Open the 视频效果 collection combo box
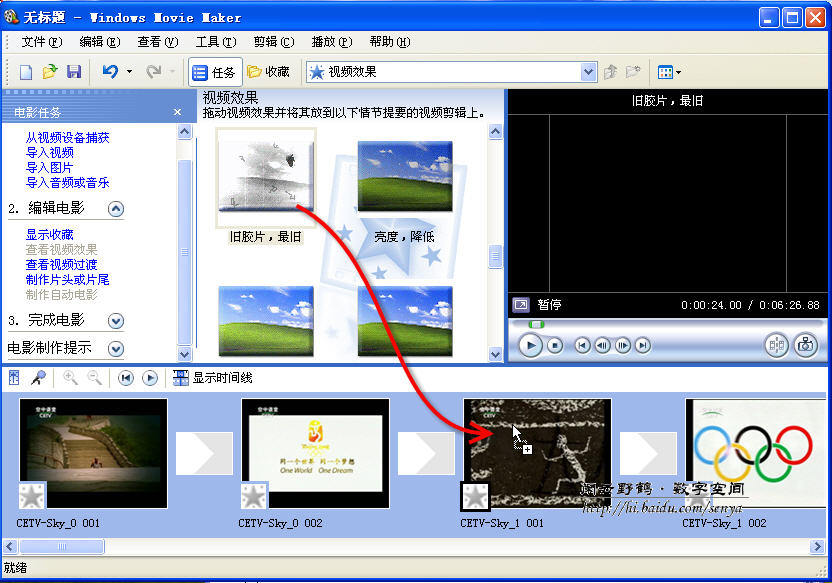 [452, 72]
